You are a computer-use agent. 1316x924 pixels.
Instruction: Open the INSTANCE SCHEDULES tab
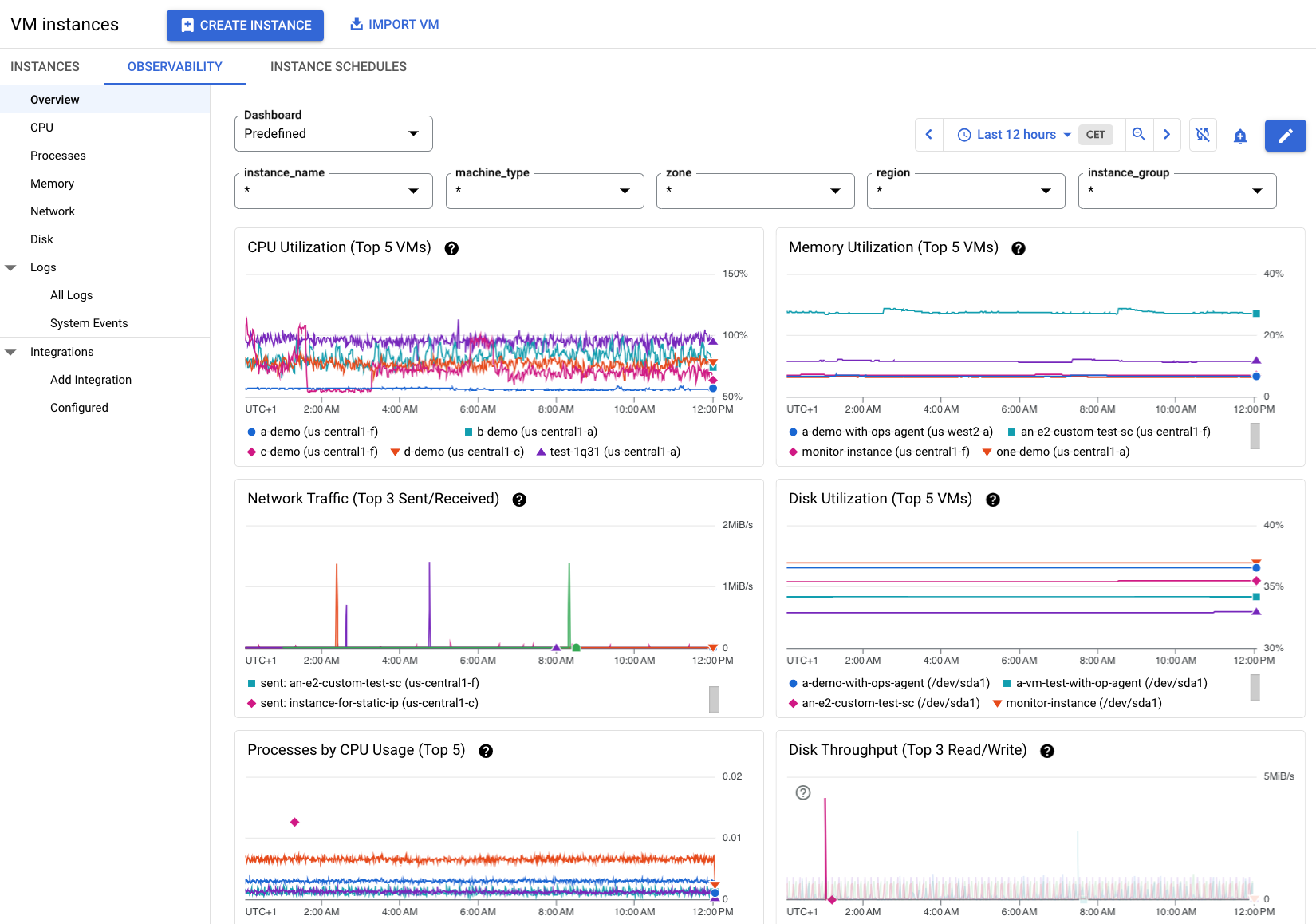[338, 66]
